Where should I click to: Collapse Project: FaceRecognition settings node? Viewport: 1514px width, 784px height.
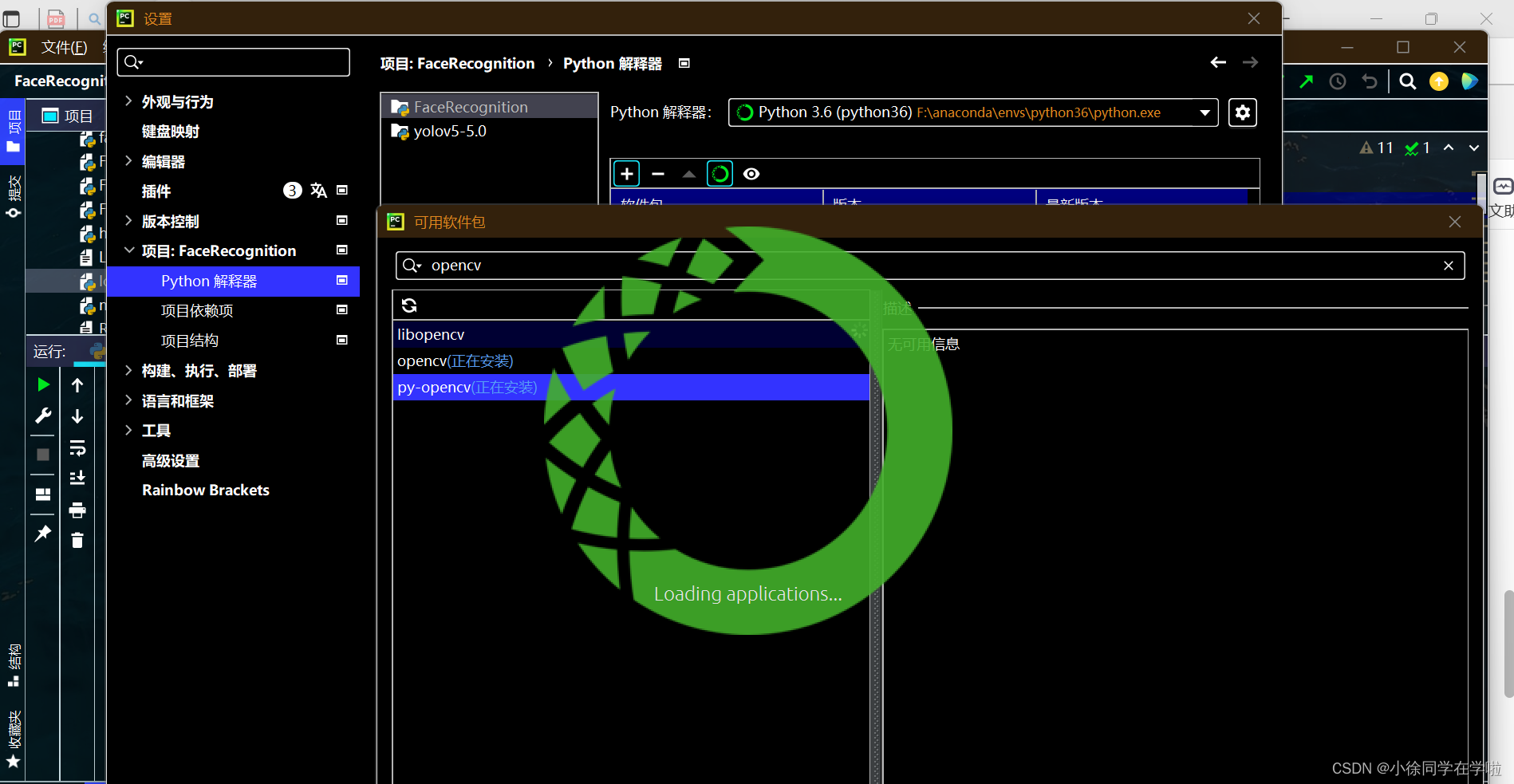(x=128, y=250)
